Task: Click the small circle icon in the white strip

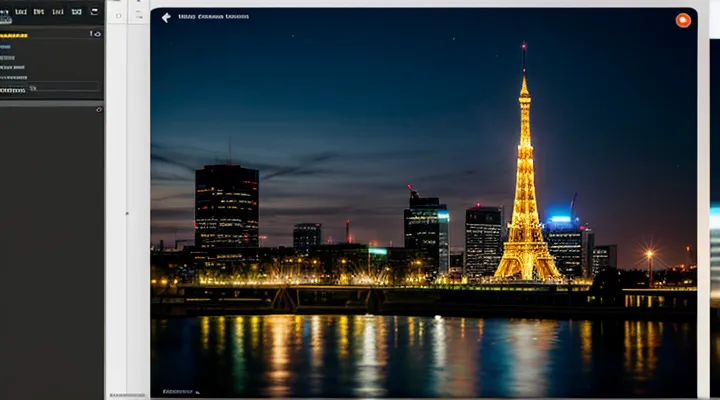Action: tap(118, 16)
